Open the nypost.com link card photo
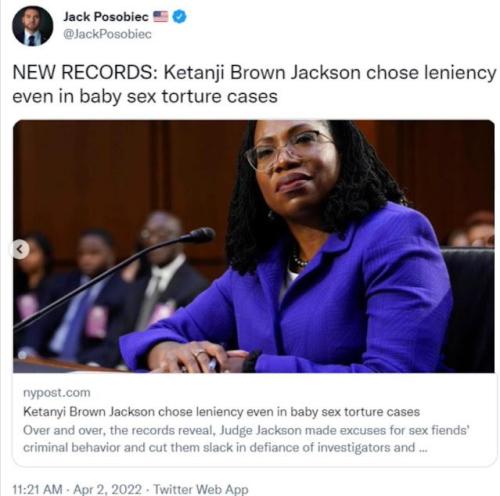 point(254,246)
